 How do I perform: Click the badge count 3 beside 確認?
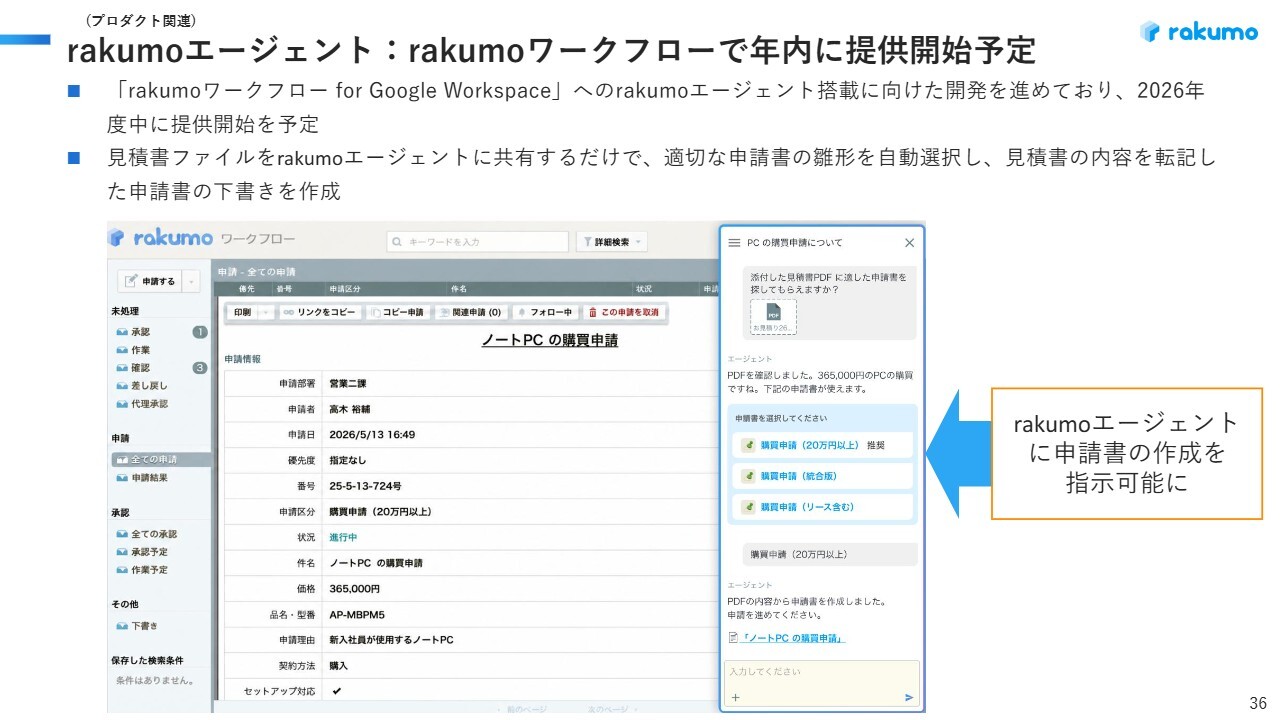200,368
